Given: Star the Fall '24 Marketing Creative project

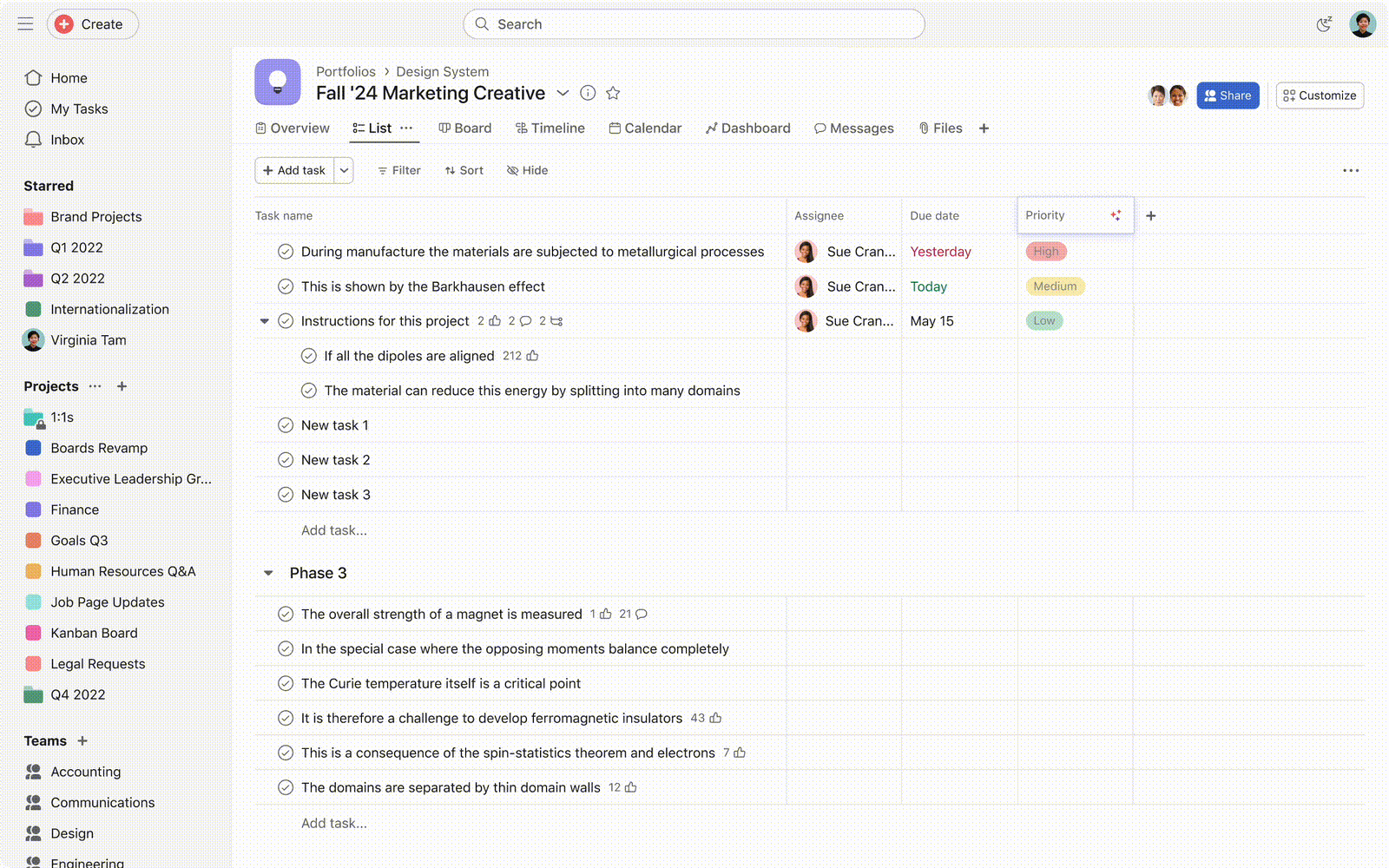Looking at the screenshot, I should pos(613,93).
